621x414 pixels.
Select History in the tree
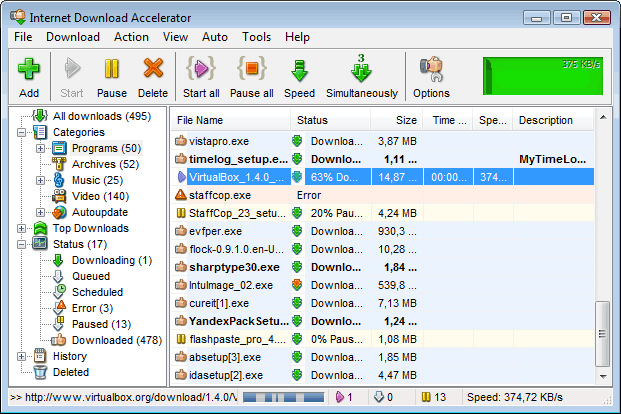pos(70,356)
